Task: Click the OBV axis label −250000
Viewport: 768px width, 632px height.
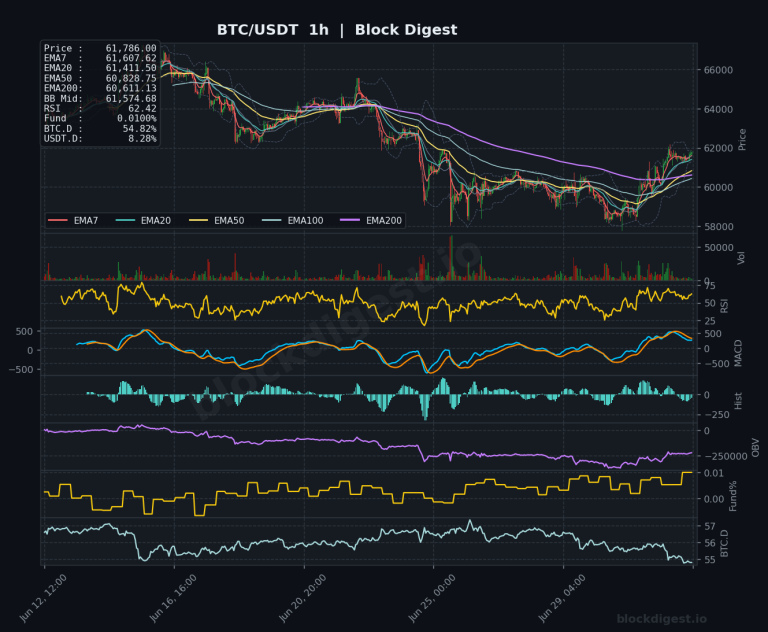Action: [x=725, y=456]
